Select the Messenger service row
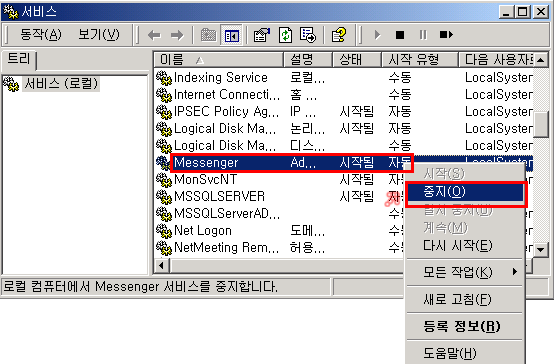This screenshot has height=364, width=554. pyautogui.click(x=344, y=163)
